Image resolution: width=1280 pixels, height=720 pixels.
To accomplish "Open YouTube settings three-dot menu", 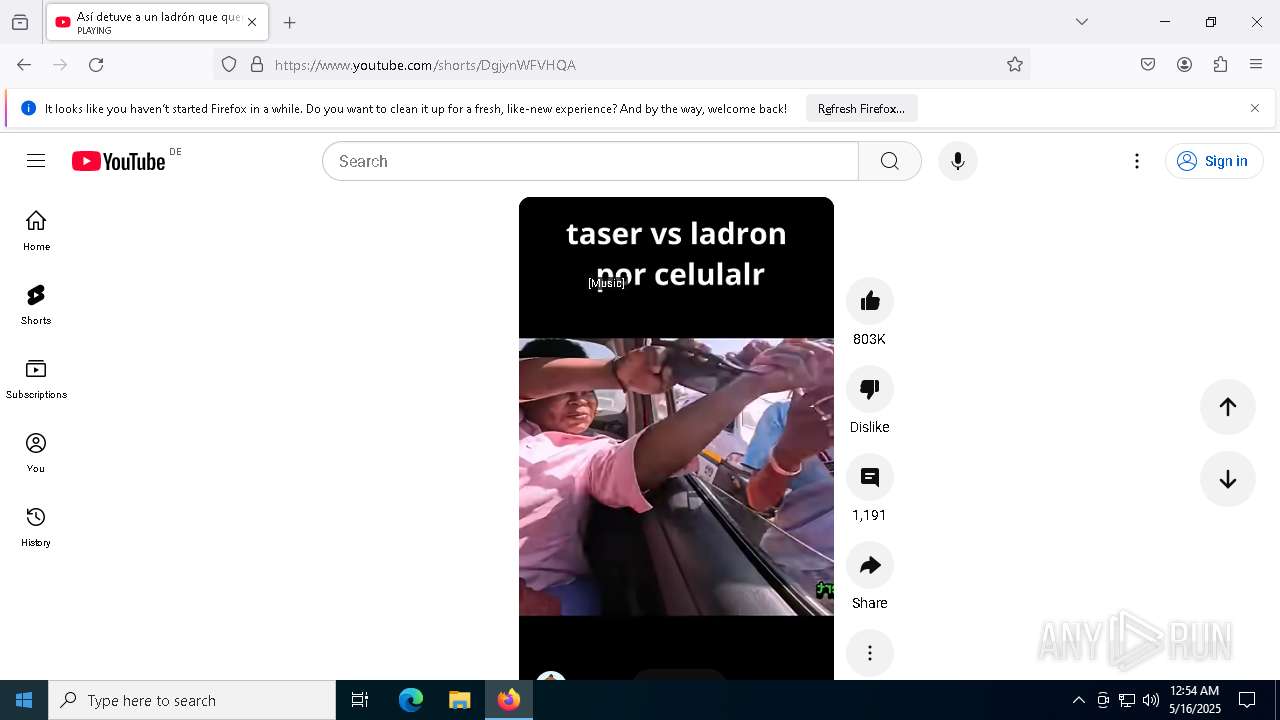I will [x=1137, y=161].
